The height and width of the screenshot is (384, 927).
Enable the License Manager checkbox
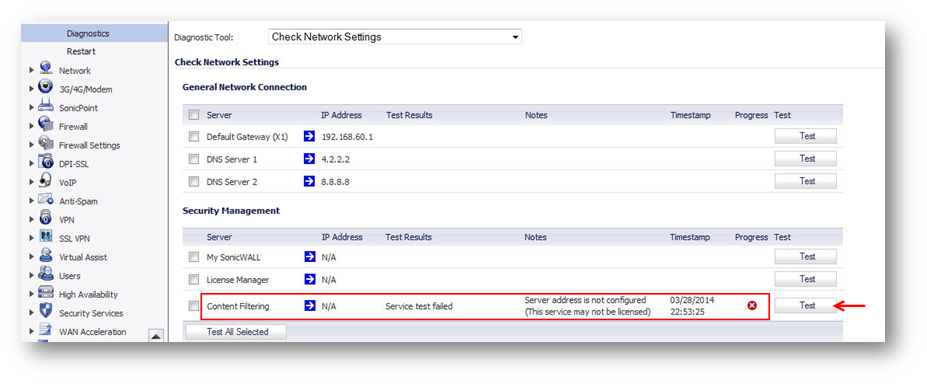coord(193,279)
